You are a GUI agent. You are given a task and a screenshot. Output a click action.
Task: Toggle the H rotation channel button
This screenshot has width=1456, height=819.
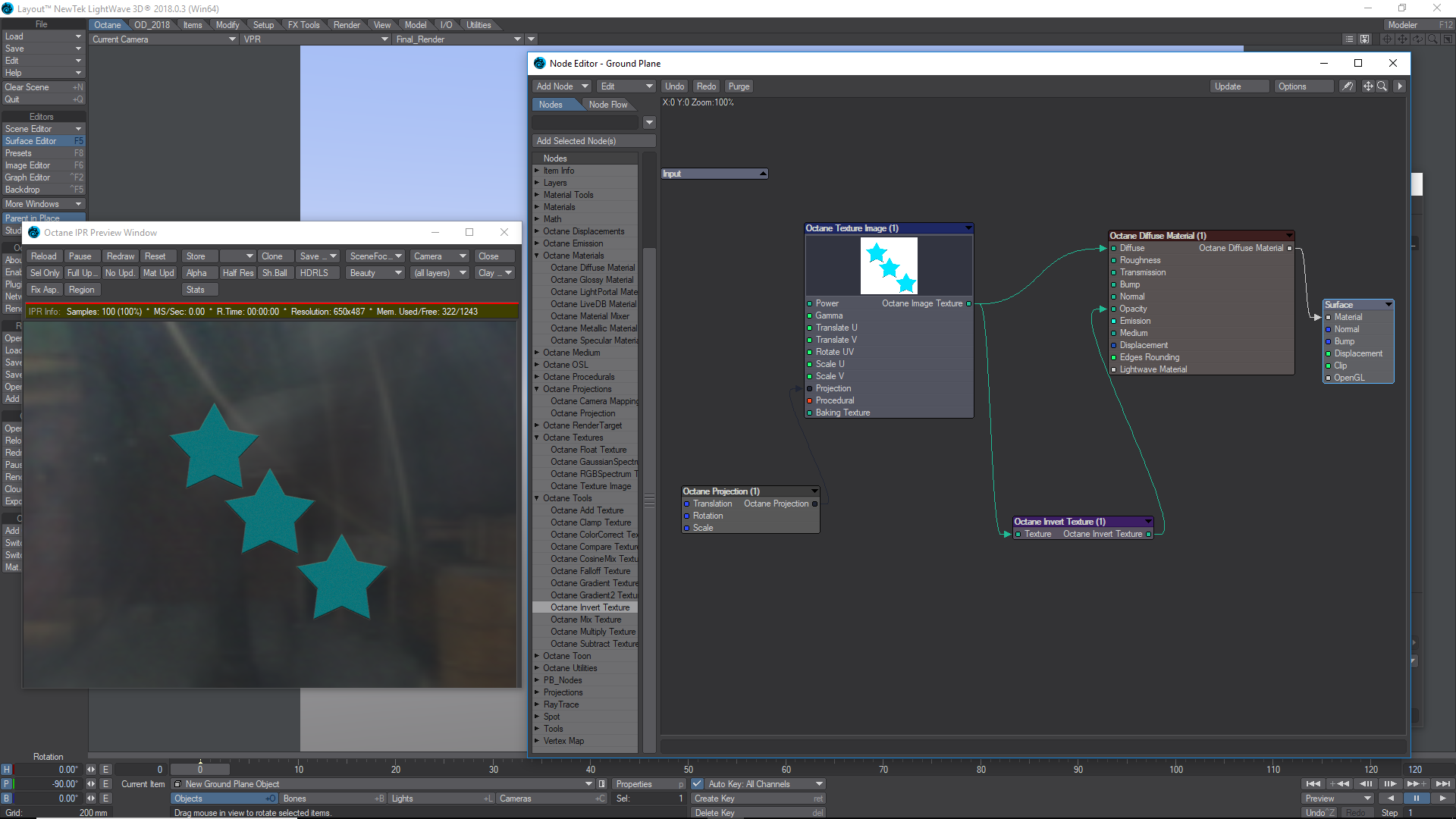[7, 770]
